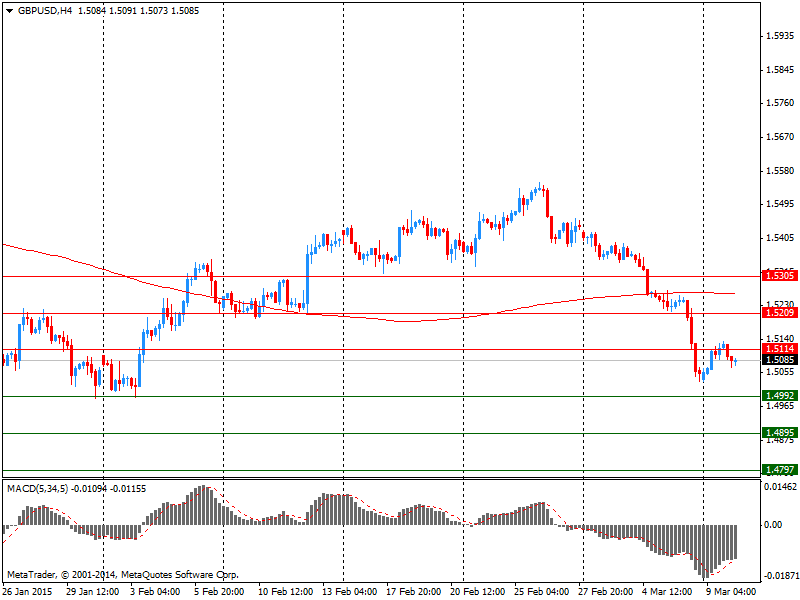Select the 1.5084 open value in chart header
The height and width of the screenshot is (600, 800).
[91, 11]
